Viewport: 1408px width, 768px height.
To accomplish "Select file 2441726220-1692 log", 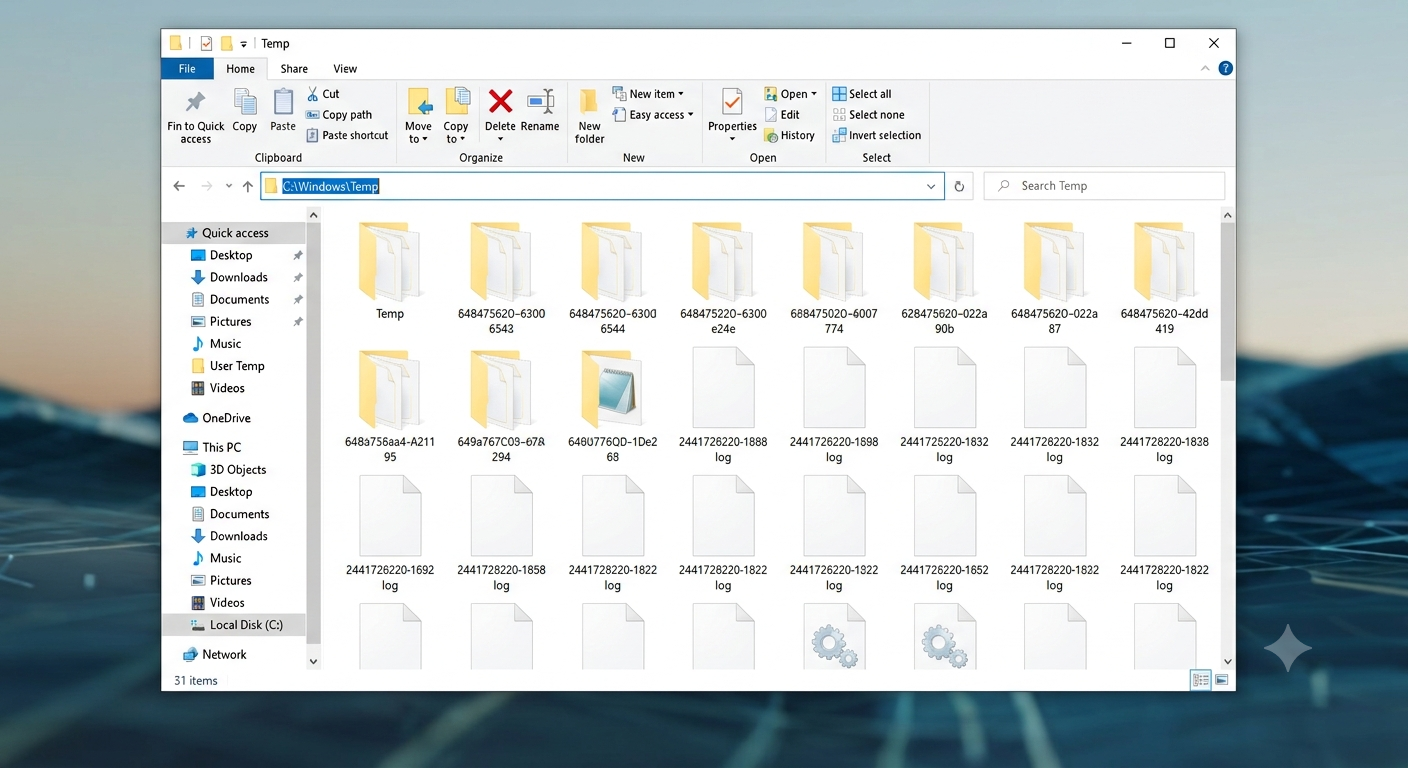I will pyautogui.click(x=390, y=533).
